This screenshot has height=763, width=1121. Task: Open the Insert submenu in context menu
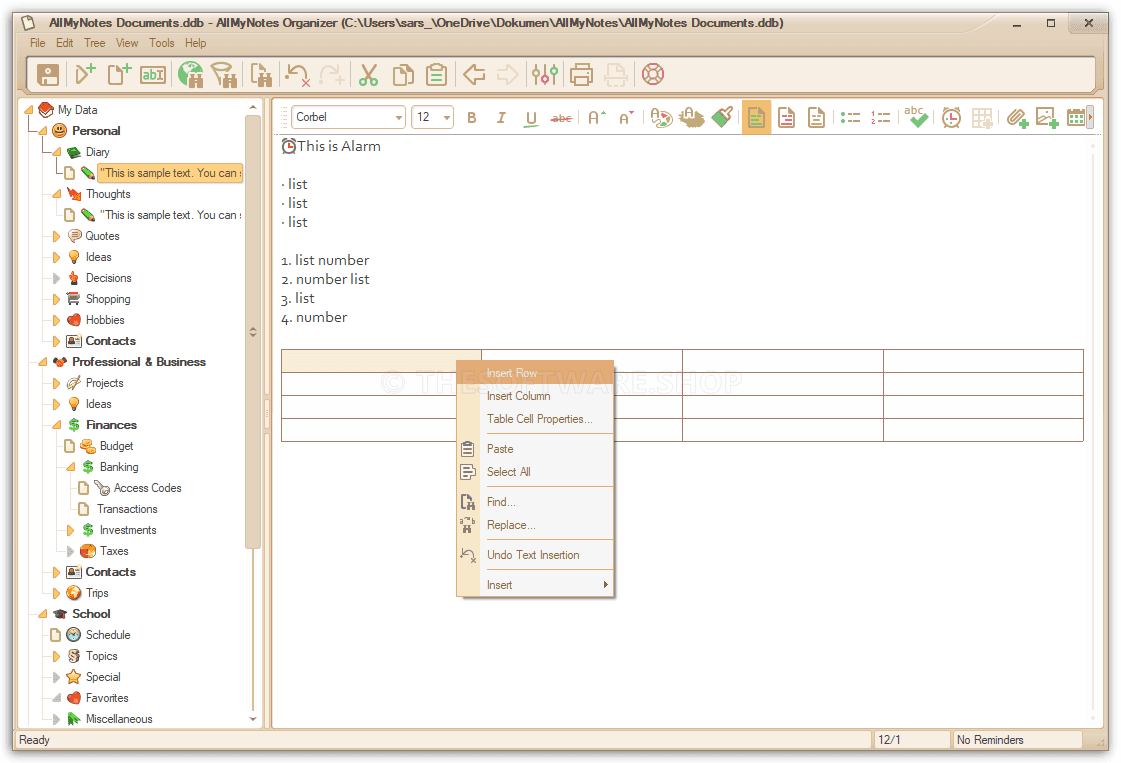click(x=535, y=585)
